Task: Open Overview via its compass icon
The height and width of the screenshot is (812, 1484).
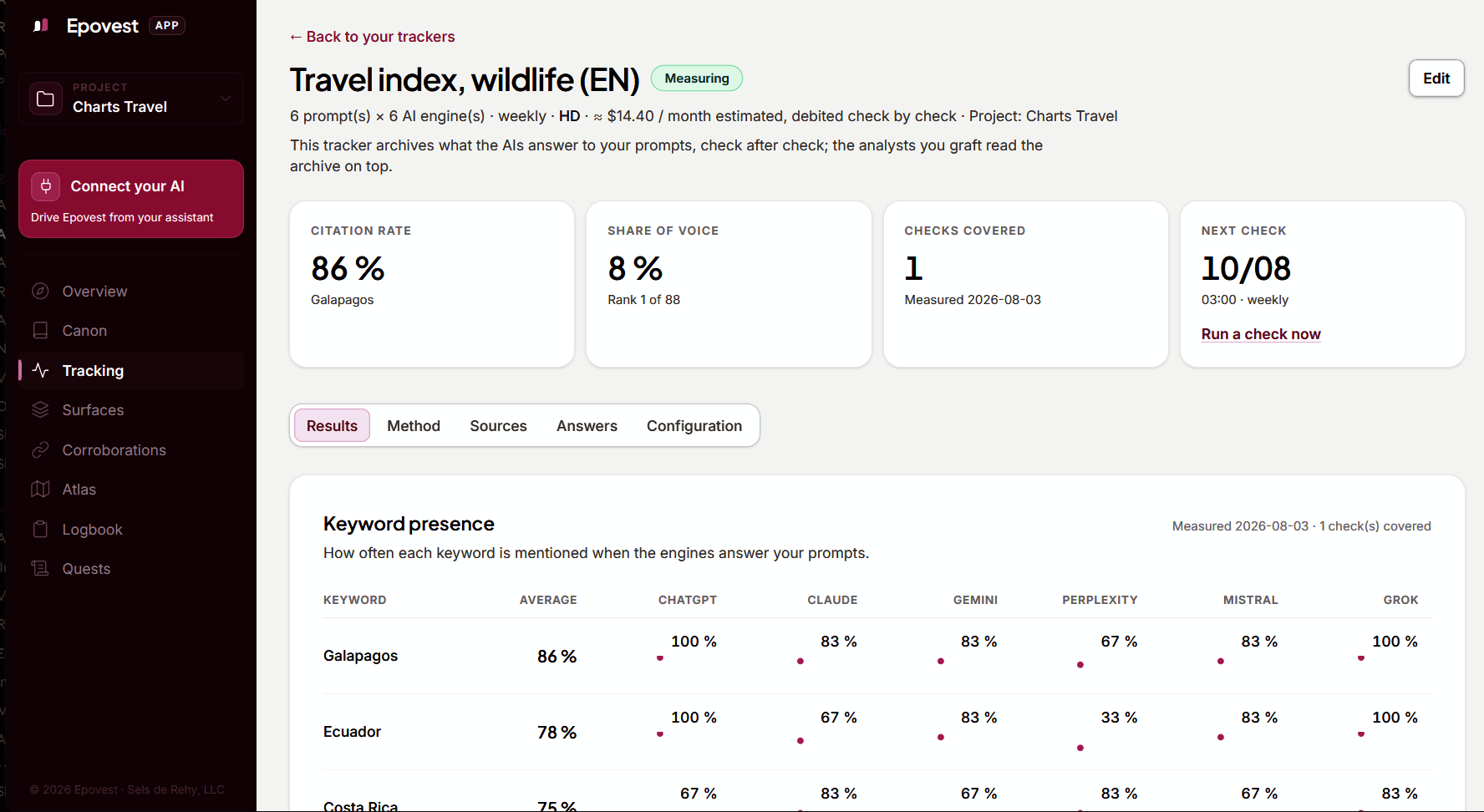Action: tap(40, 291)
